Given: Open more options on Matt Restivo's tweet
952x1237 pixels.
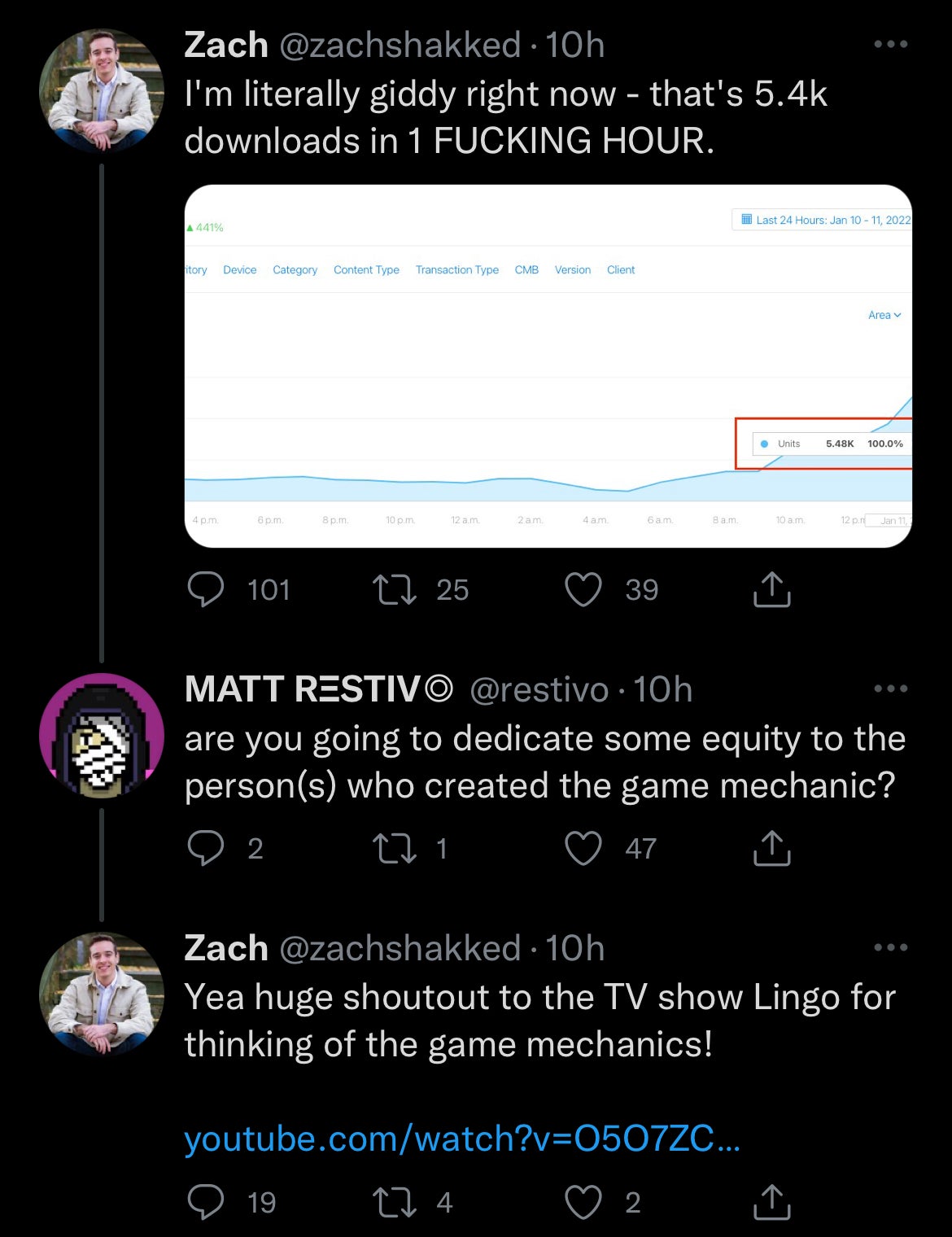Looking at the screenshot, I should pos(890,689).
